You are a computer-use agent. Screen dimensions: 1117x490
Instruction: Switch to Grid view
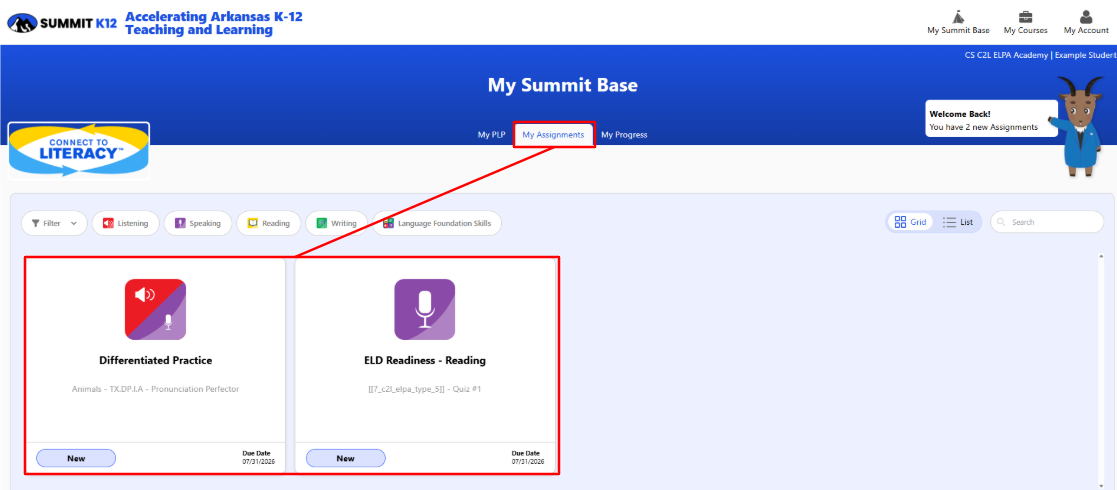click(910, 222)
